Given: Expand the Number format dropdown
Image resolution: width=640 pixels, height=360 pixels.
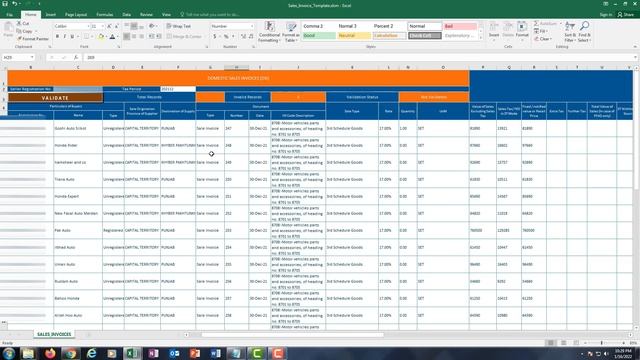Looking at the screenshot, I should pyautogui.click(x=252, y=26).
